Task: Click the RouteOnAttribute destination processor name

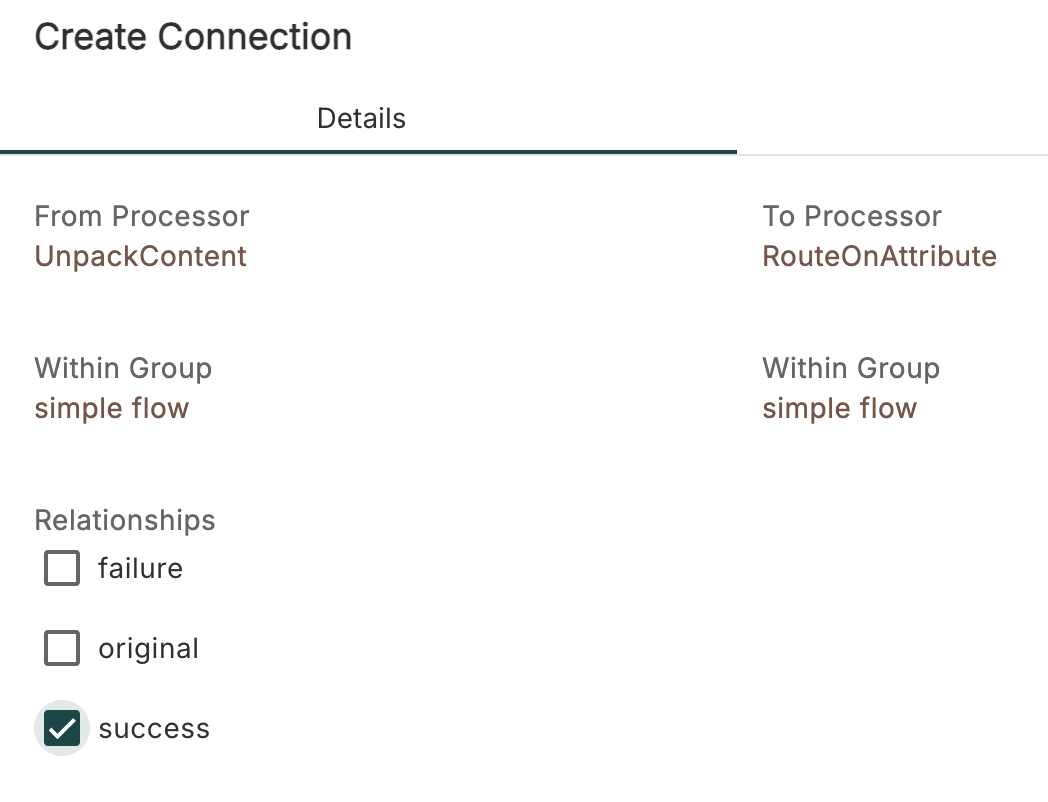Action: pyautogui.click(x=879, y=257)
